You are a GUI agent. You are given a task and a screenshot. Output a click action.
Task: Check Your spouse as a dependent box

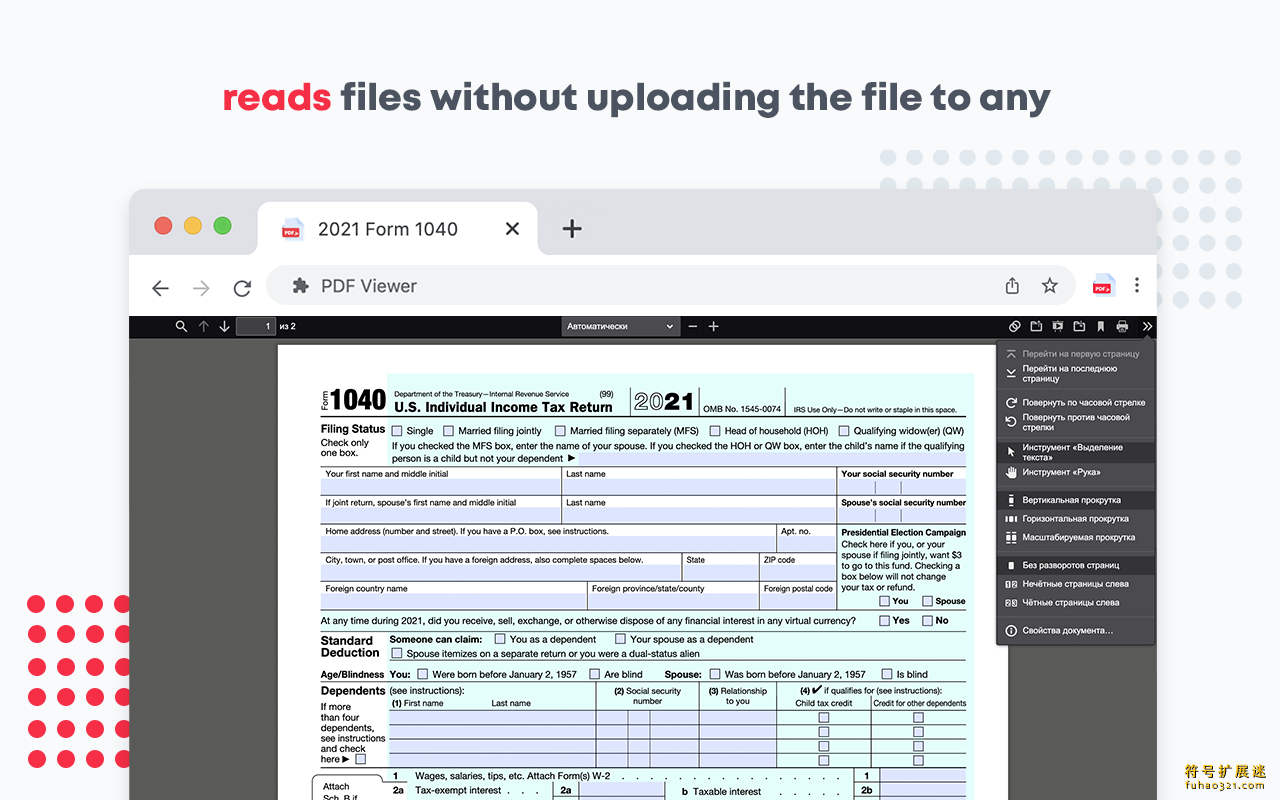coord(620,639)
